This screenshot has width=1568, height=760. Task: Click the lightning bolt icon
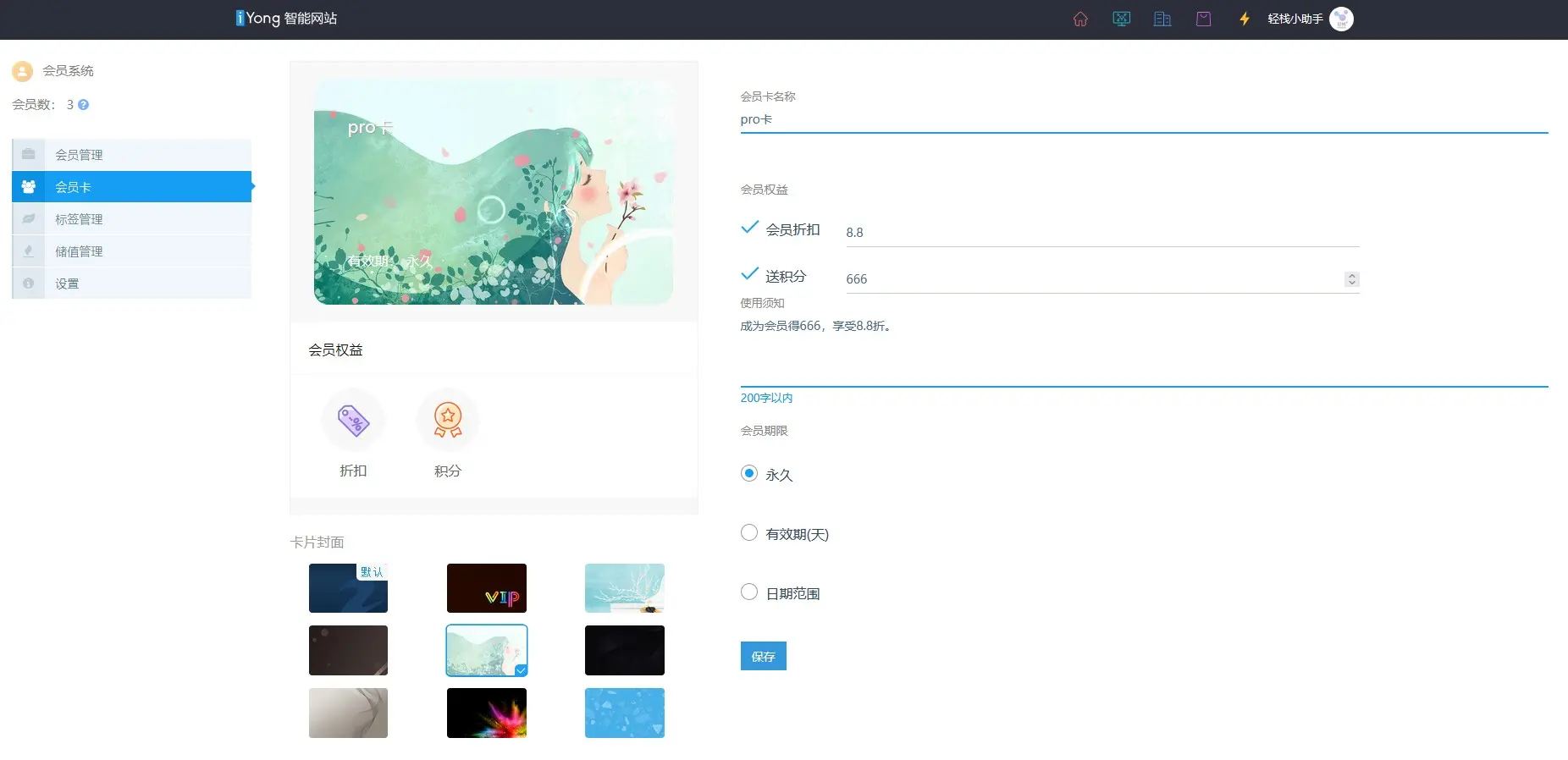coord(1245,19)
